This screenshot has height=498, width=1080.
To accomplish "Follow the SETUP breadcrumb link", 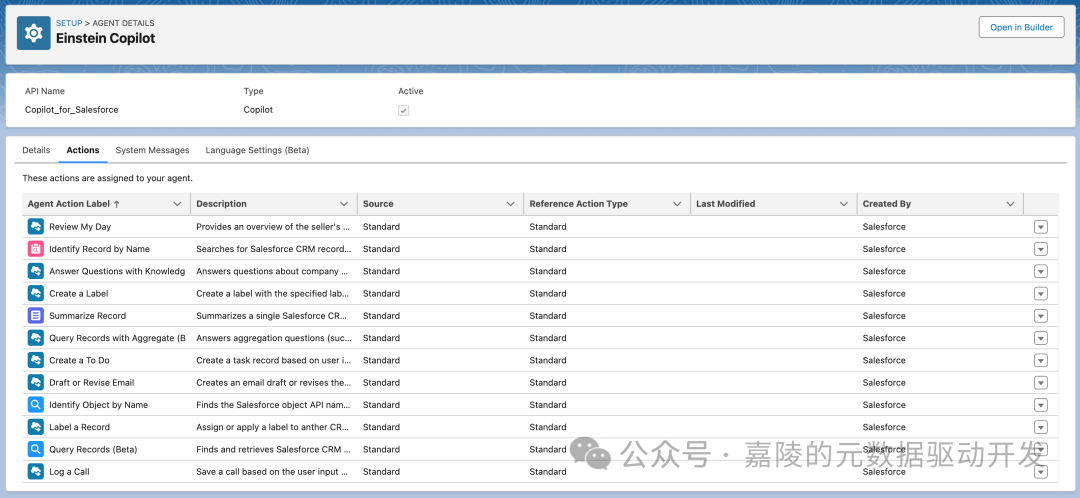I will (x=69, y=23).
